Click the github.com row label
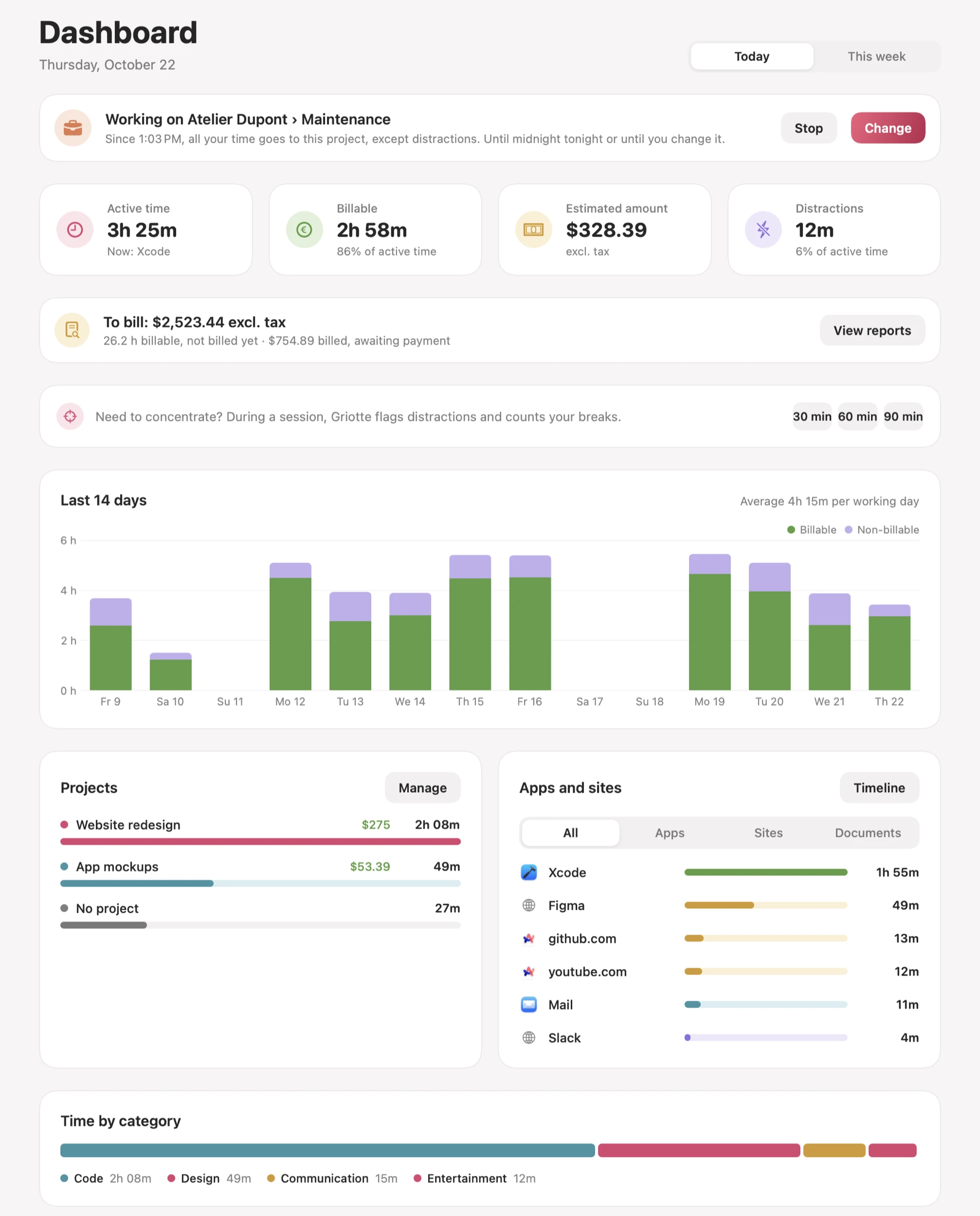Viewport: 980px width, 1216px height. point(582,938)
